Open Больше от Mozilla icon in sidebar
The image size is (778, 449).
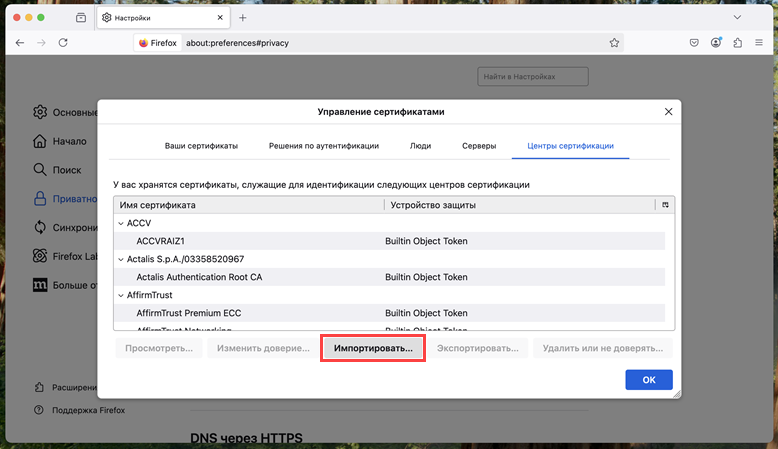pyautogui.click(x=40, y=285)
